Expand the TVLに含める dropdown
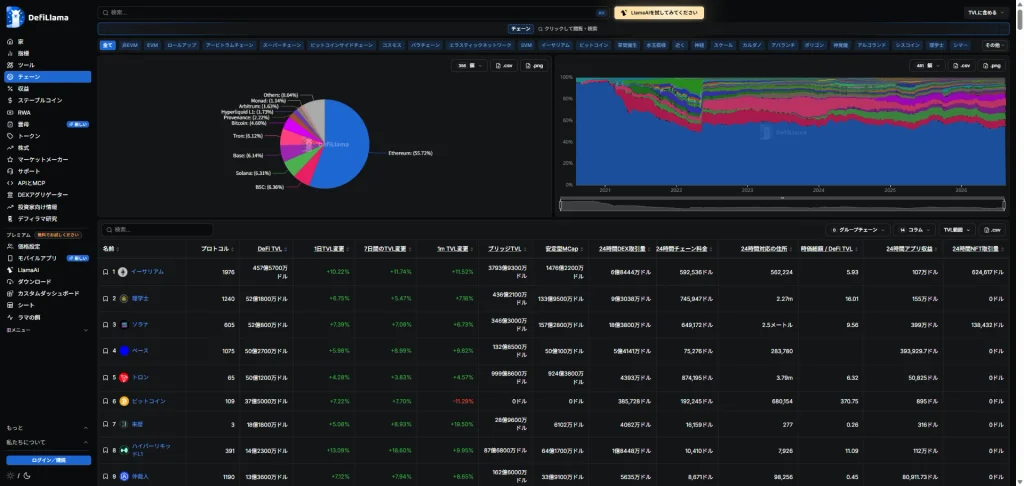 (x=986, y=12)
